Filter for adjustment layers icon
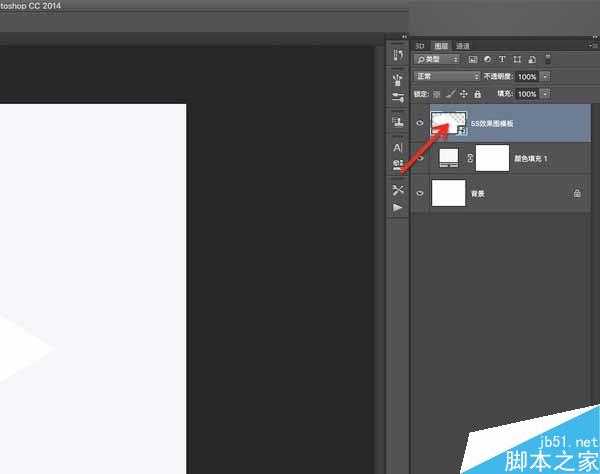The width and height of the screenshot is (600, 474). (488, 59)
